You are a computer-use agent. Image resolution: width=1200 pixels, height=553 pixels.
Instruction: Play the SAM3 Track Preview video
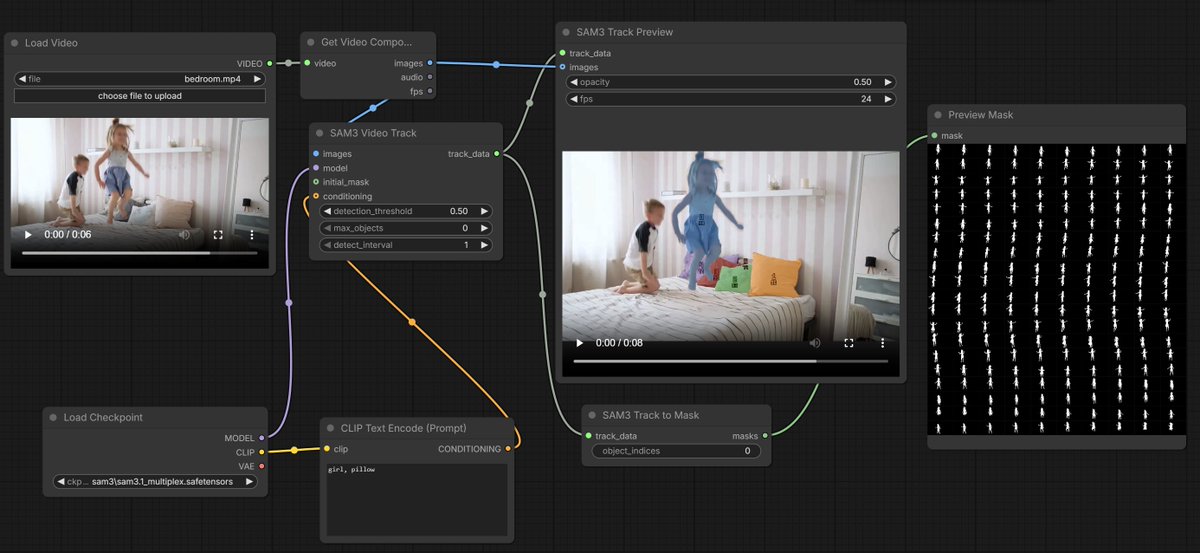[x=579, y=343]
